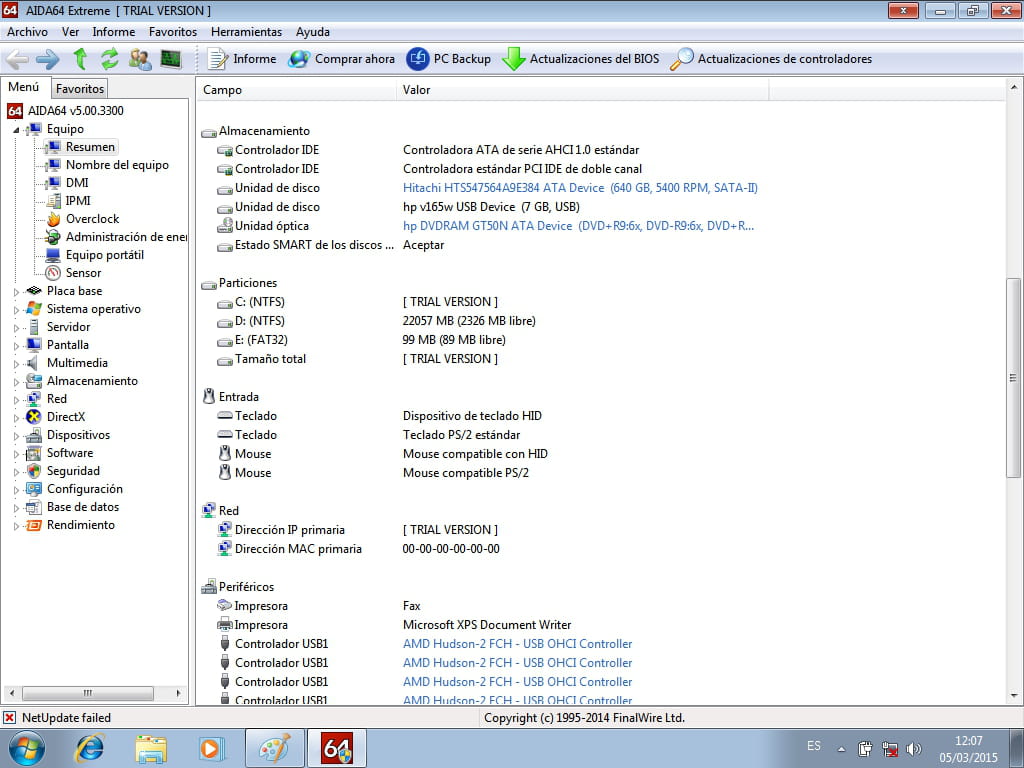The image size is (1024, 768).
Task: Switch to the Favoritos tab
Action: click(x=80, y=89)
